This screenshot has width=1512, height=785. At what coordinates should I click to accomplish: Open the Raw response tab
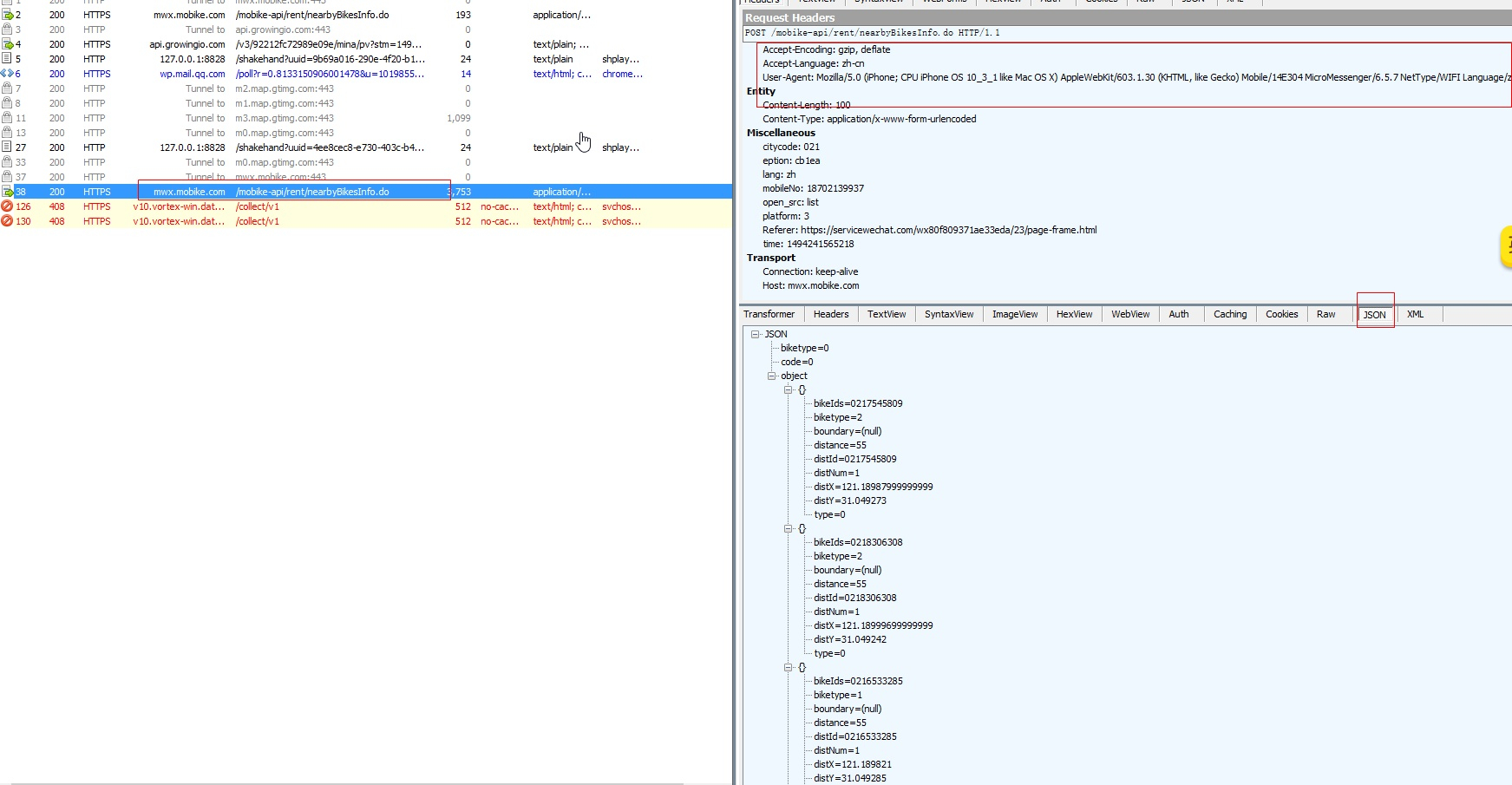pos(1325,314)
